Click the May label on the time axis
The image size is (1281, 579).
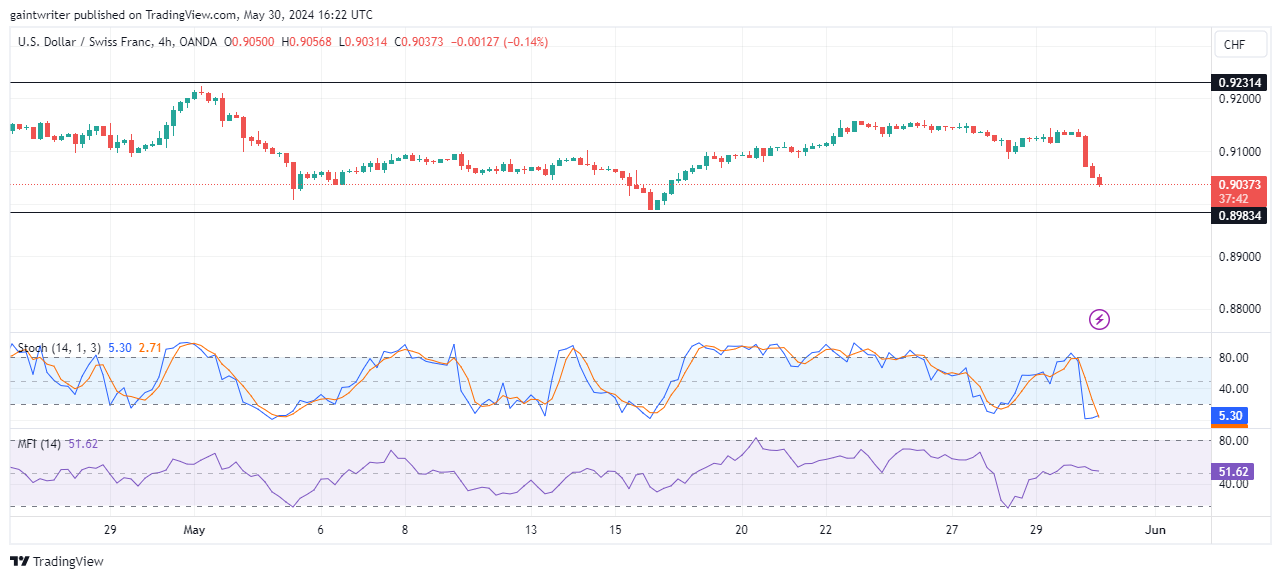[x=195, y=530]
